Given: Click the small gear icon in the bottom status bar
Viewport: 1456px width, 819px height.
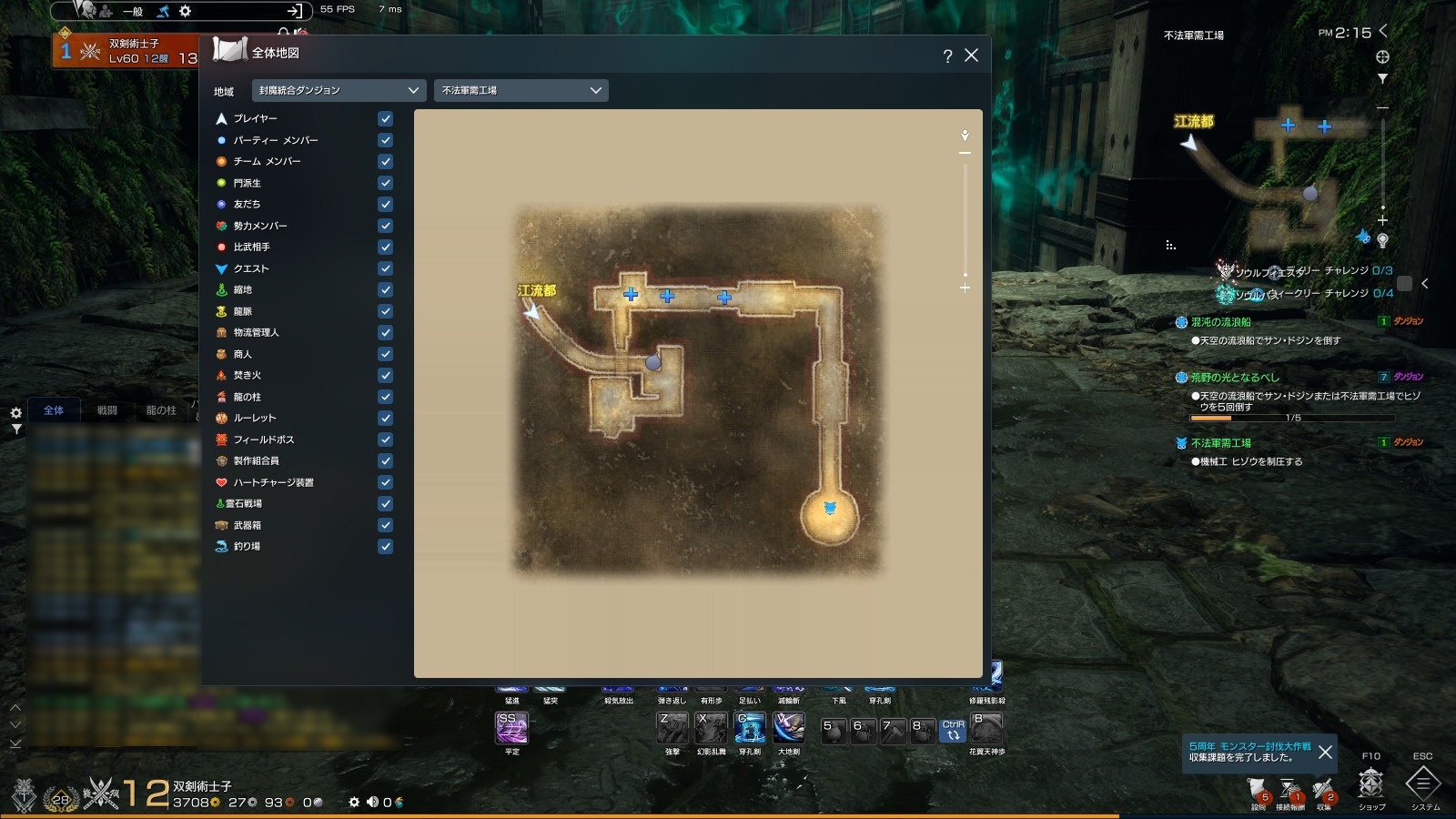Looking at the screenshot, I should pyautogui.click(x=354, y=802).
